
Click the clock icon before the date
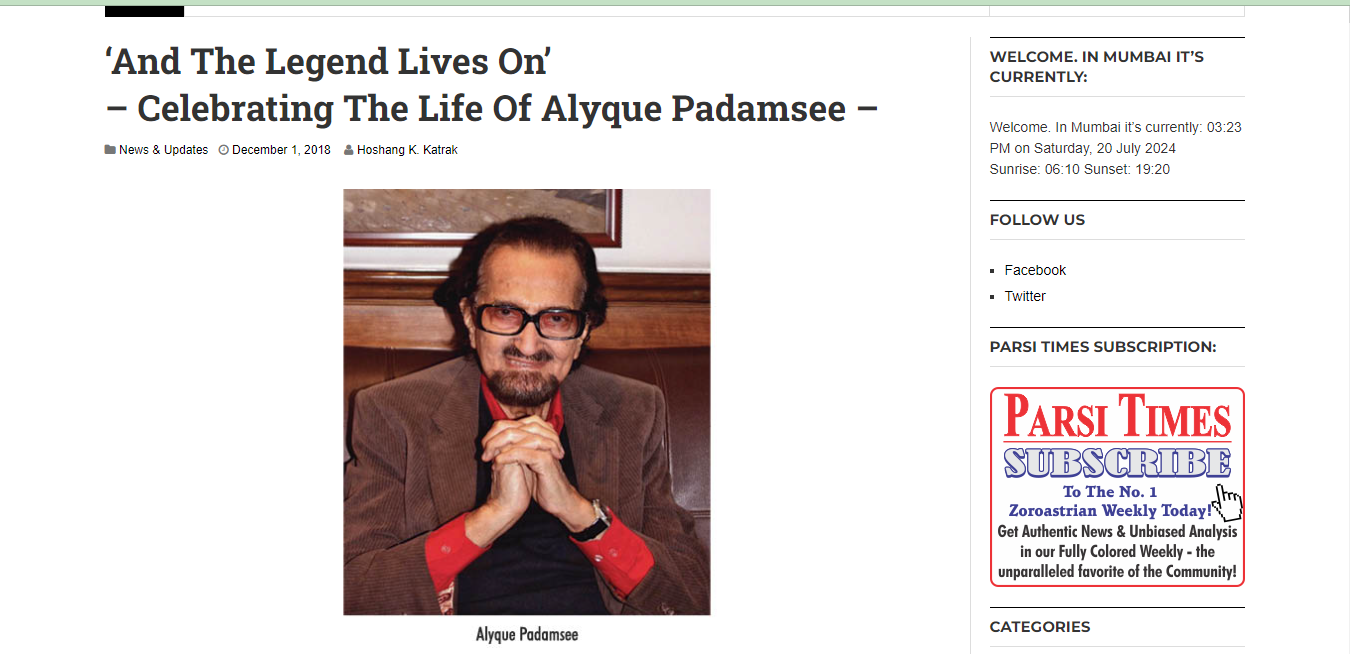tap(224, 150)
